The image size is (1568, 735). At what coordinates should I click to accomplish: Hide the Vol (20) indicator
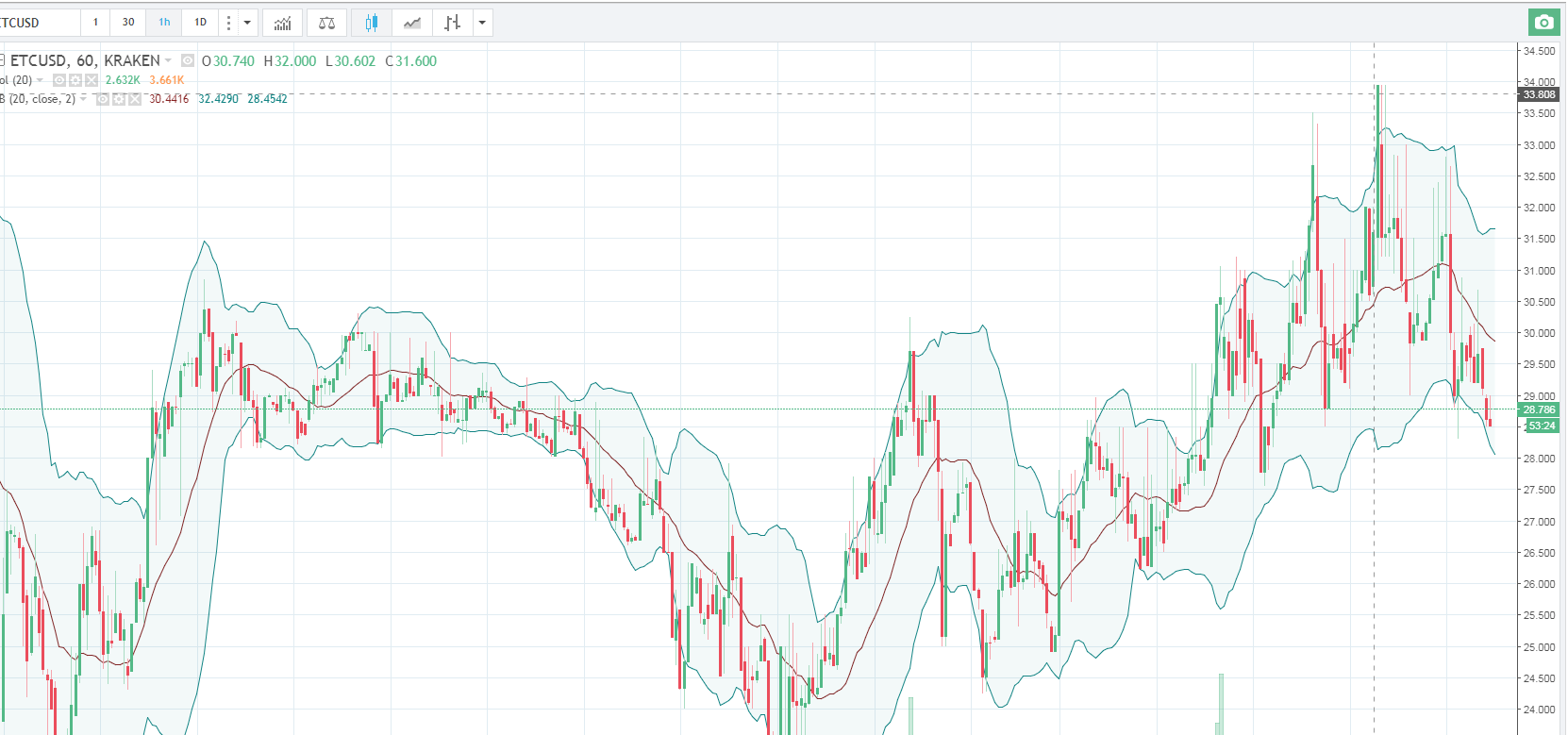click(59, 80)
